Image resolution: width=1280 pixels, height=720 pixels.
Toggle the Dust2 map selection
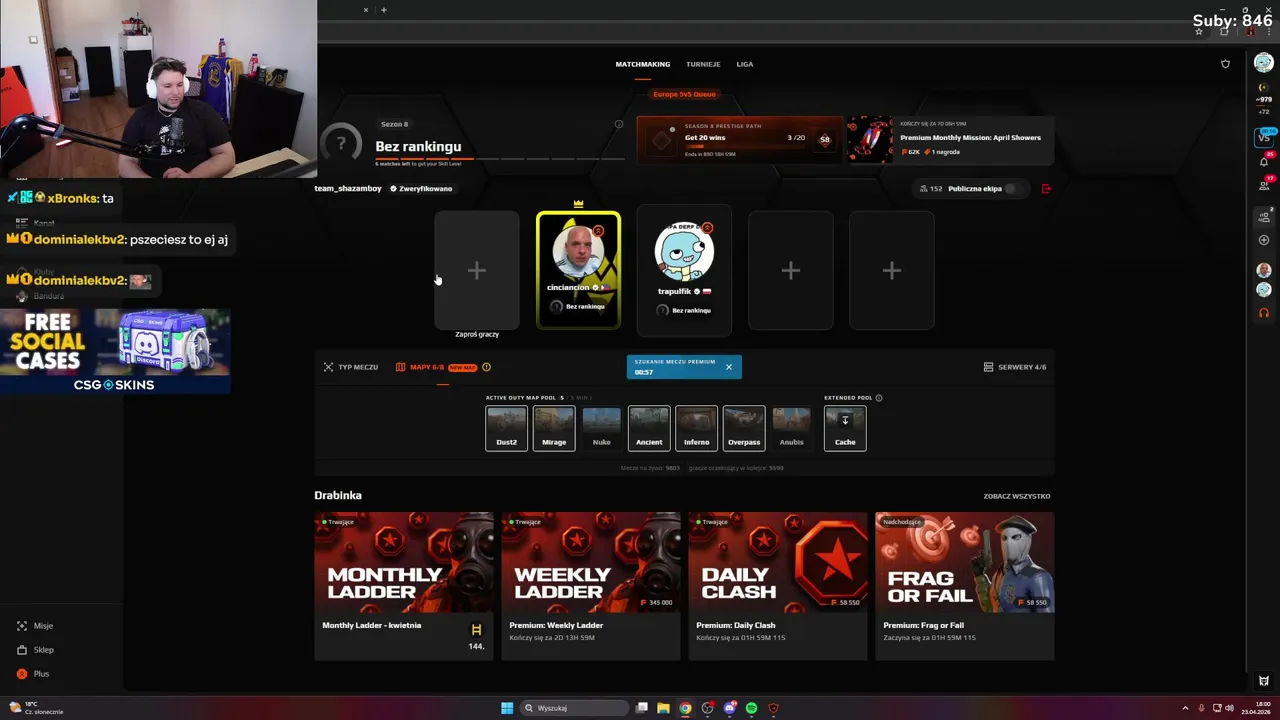(506, 428)
